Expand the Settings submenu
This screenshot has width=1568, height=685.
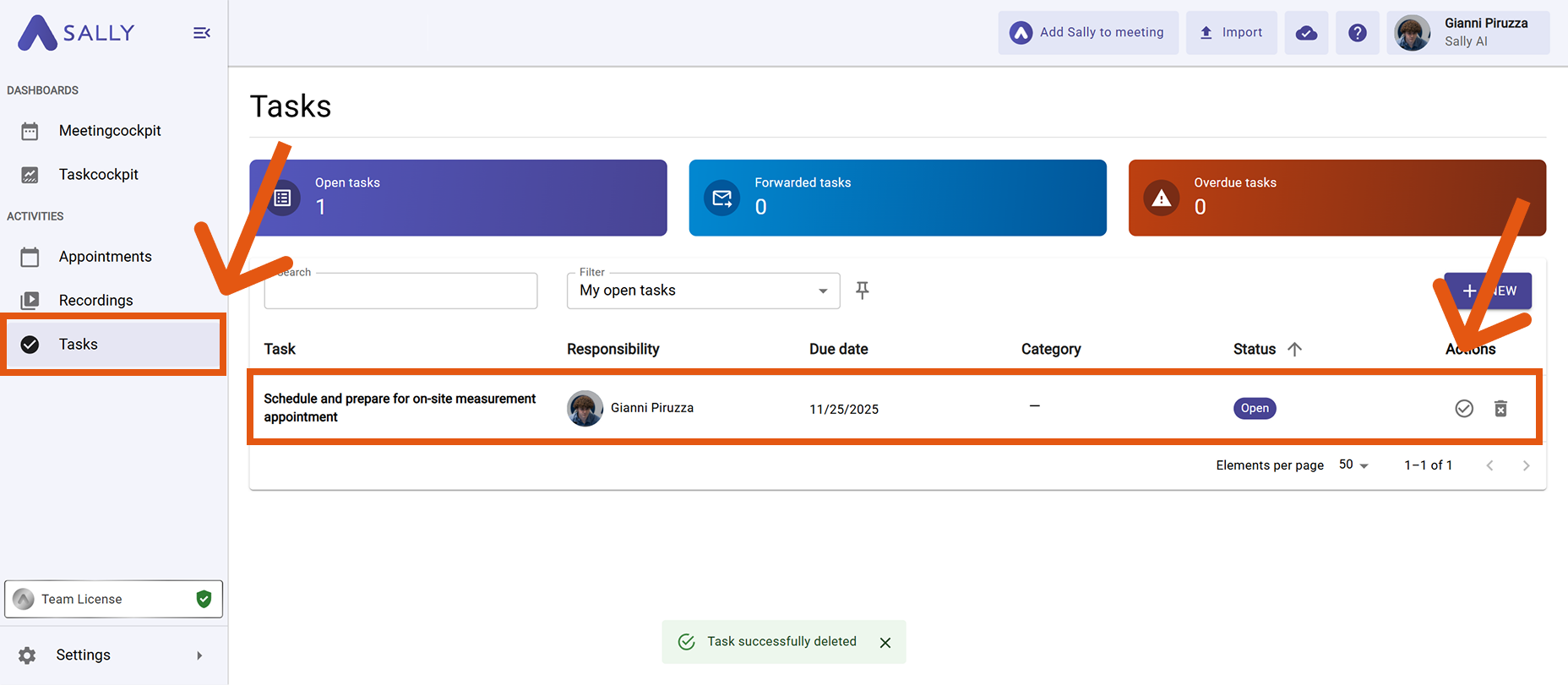(199, 655)
